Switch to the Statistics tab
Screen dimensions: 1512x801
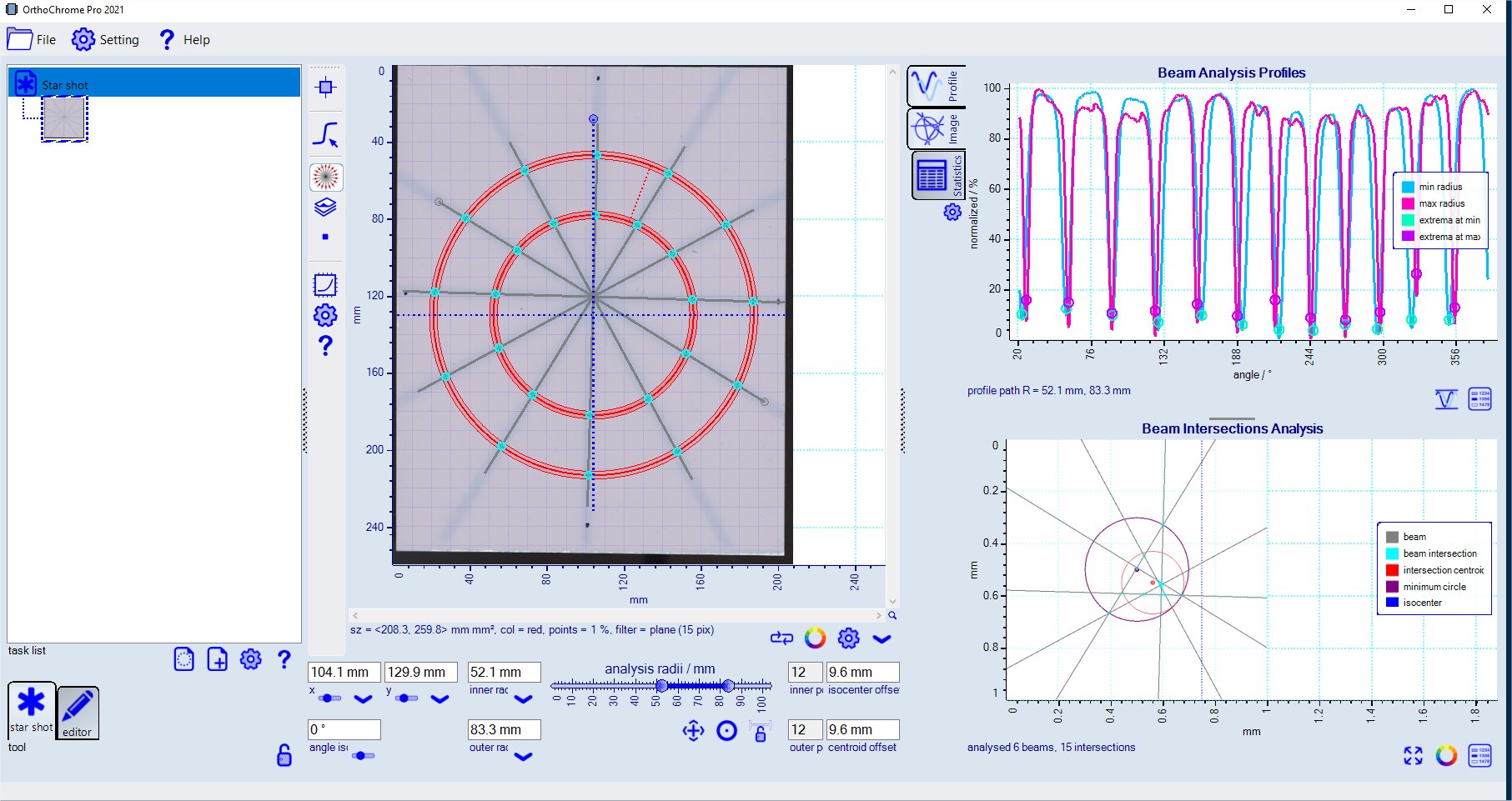[937, 175]
